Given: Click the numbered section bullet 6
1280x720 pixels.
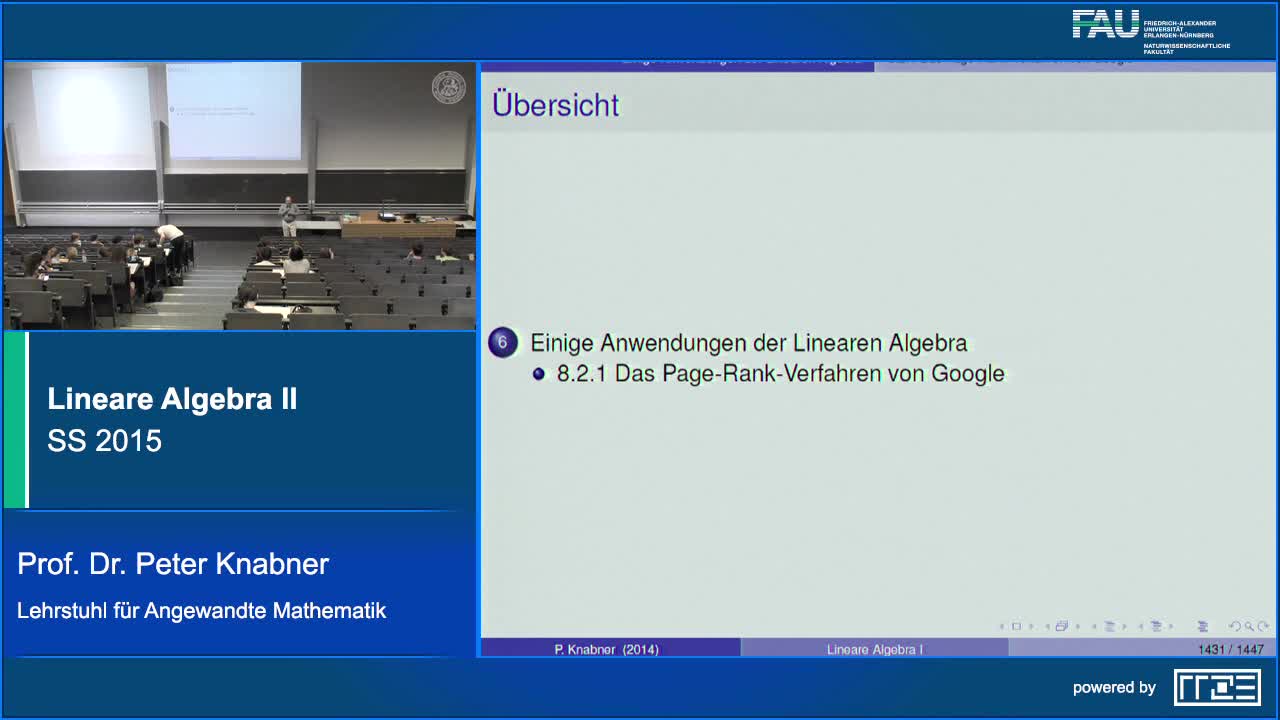Looking at the screenshot, I should (502, 343).
